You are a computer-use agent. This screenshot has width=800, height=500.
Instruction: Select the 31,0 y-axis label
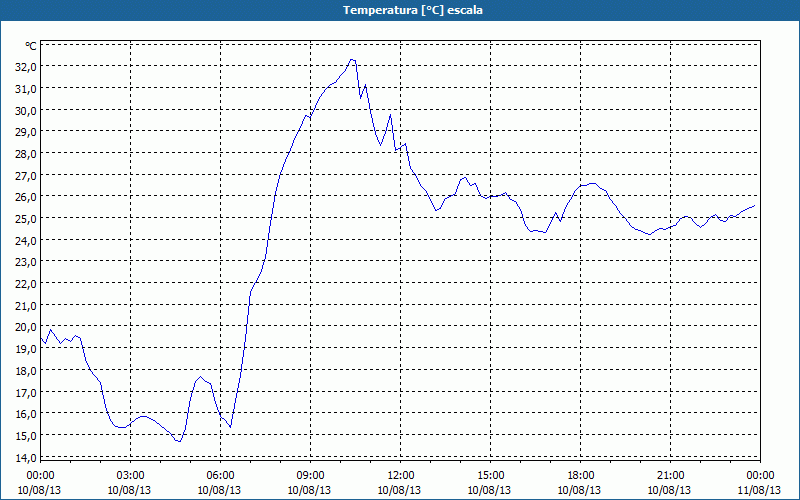[x=27, y=89]
